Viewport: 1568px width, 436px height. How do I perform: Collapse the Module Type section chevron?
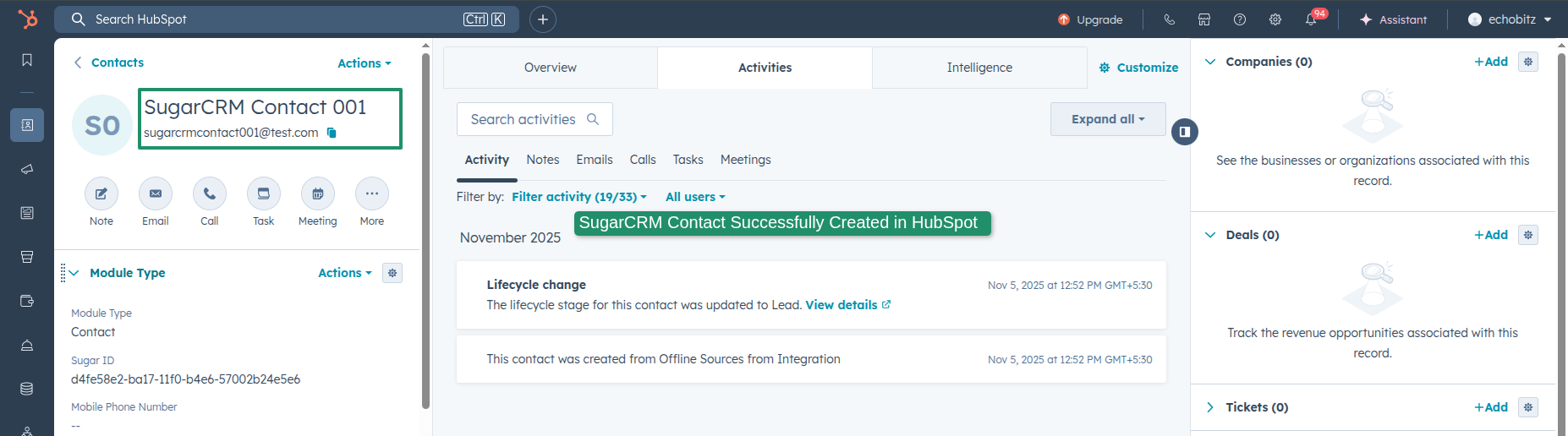pos(74,273)
